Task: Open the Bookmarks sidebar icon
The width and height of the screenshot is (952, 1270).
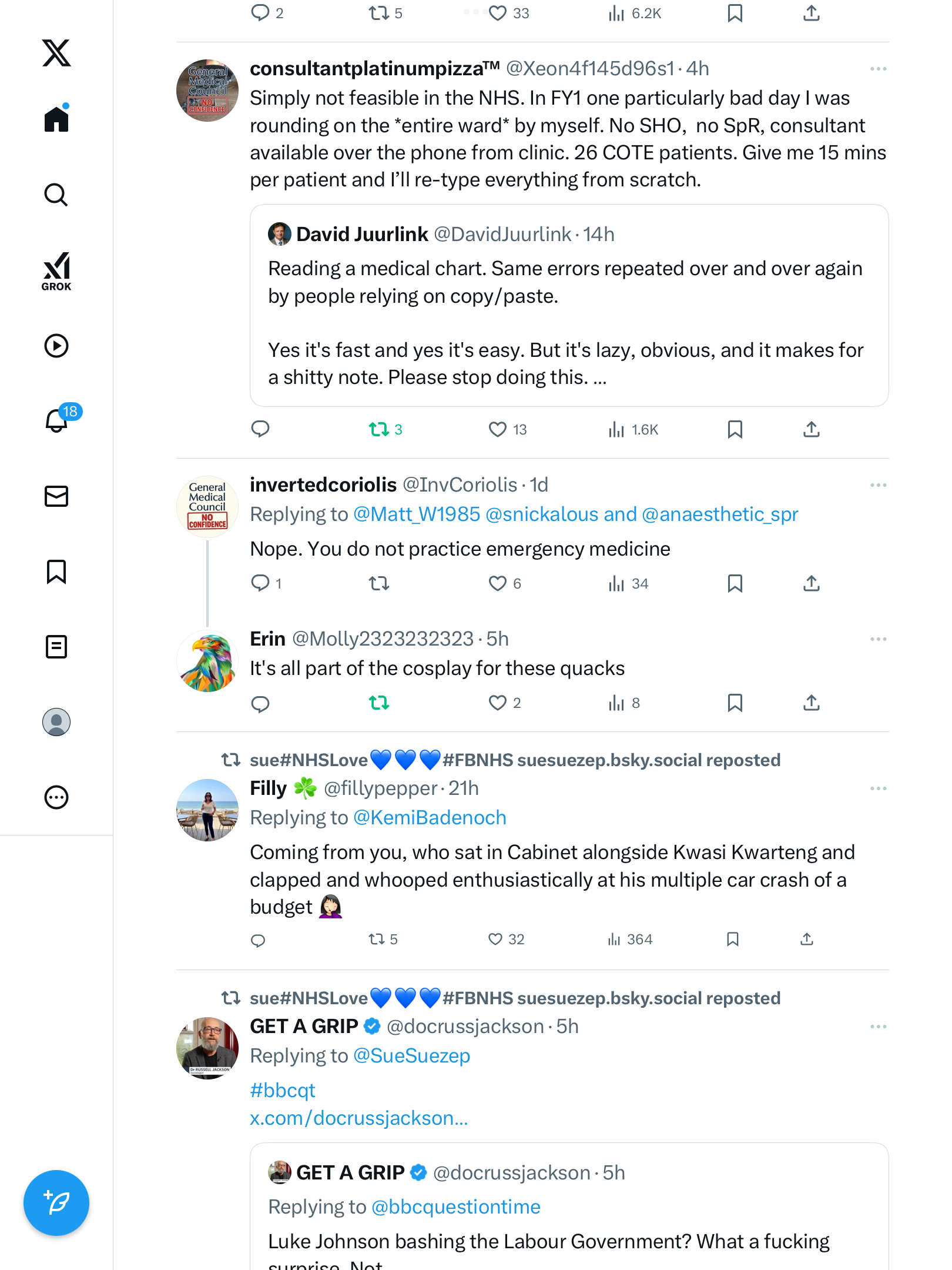Action: point(56,571)
